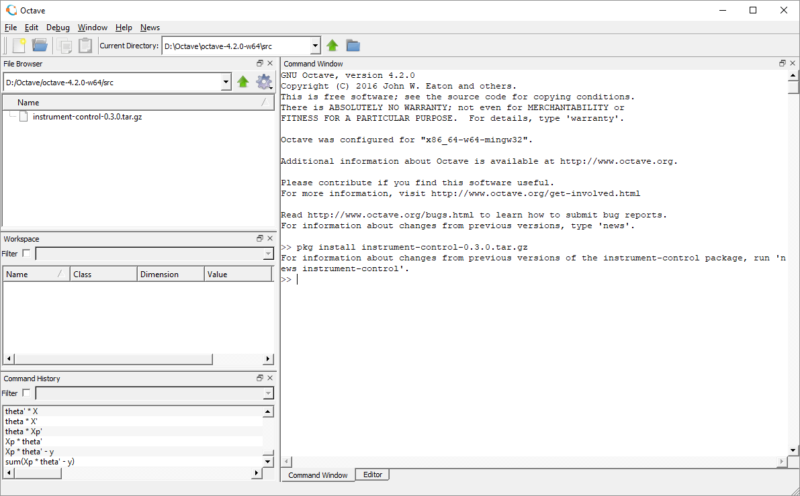Click in the Current Directory path field
800x496 pixels.
(x=237, y=46)
